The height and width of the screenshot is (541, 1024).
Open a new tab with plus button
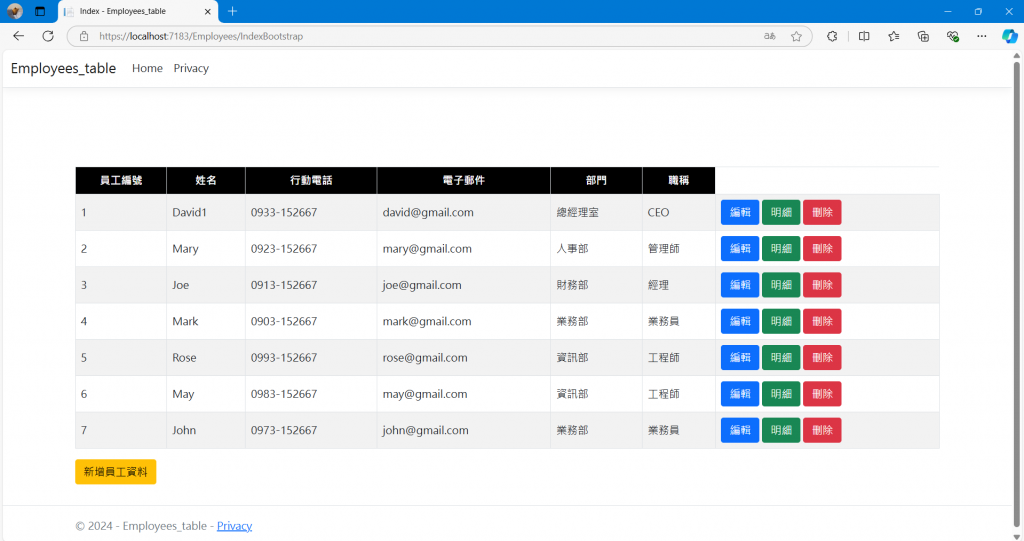[x=232, y=11]
